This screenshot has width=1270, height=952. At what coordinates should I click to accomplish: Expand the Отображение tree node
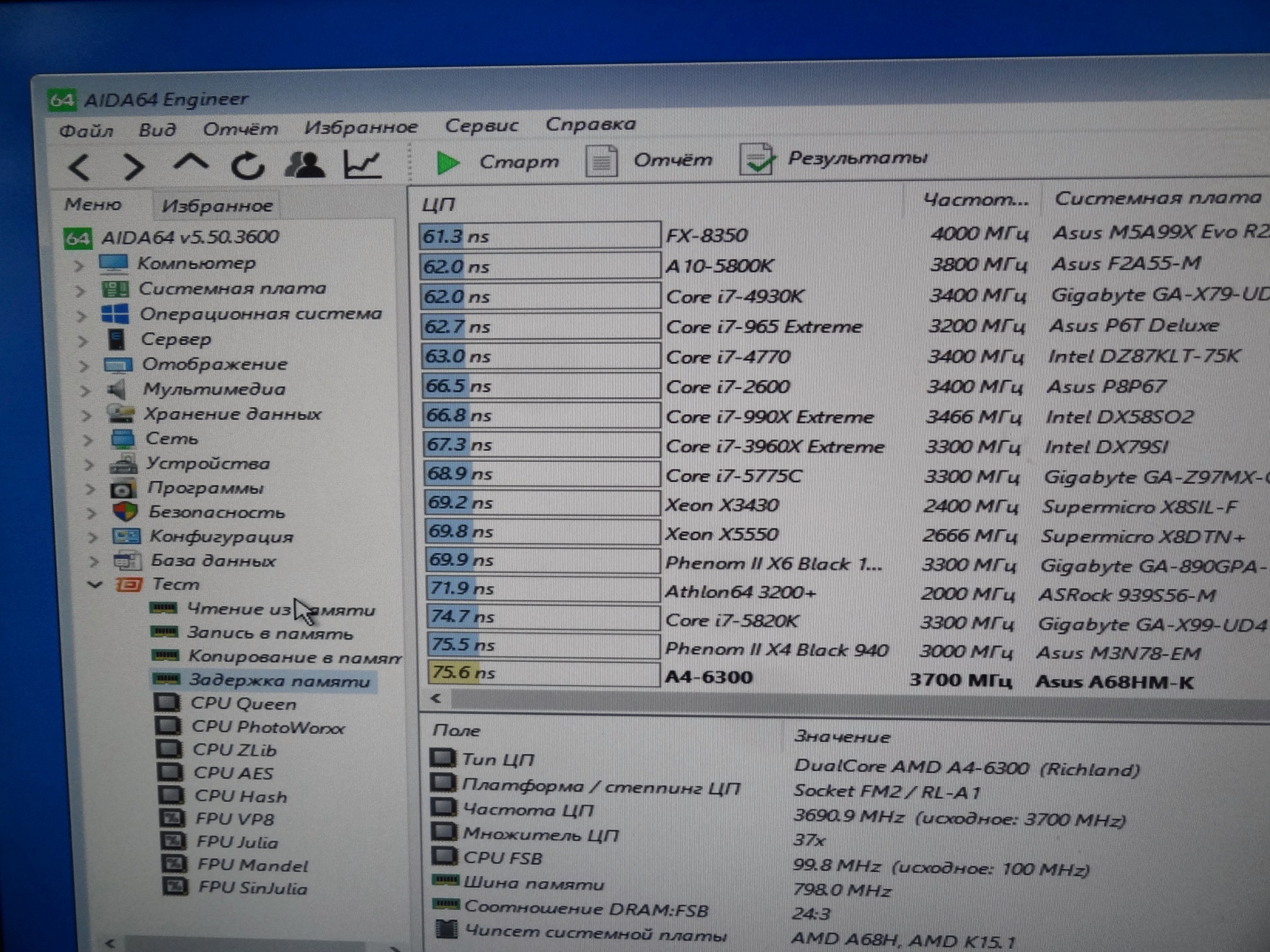(84, 366)
